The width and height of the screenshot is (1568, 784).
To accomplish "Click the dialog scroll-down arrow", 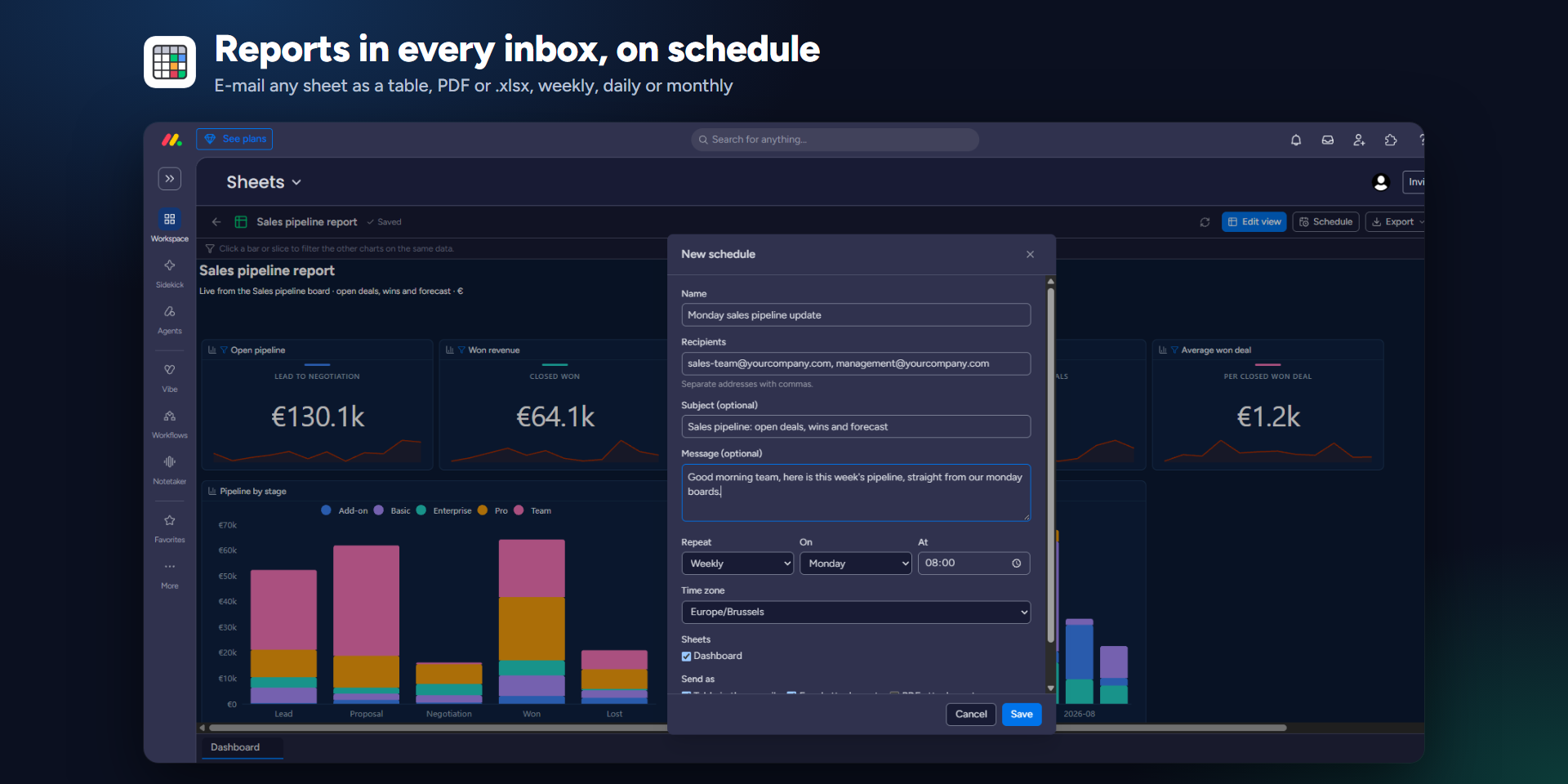I will pos(1051,688).
